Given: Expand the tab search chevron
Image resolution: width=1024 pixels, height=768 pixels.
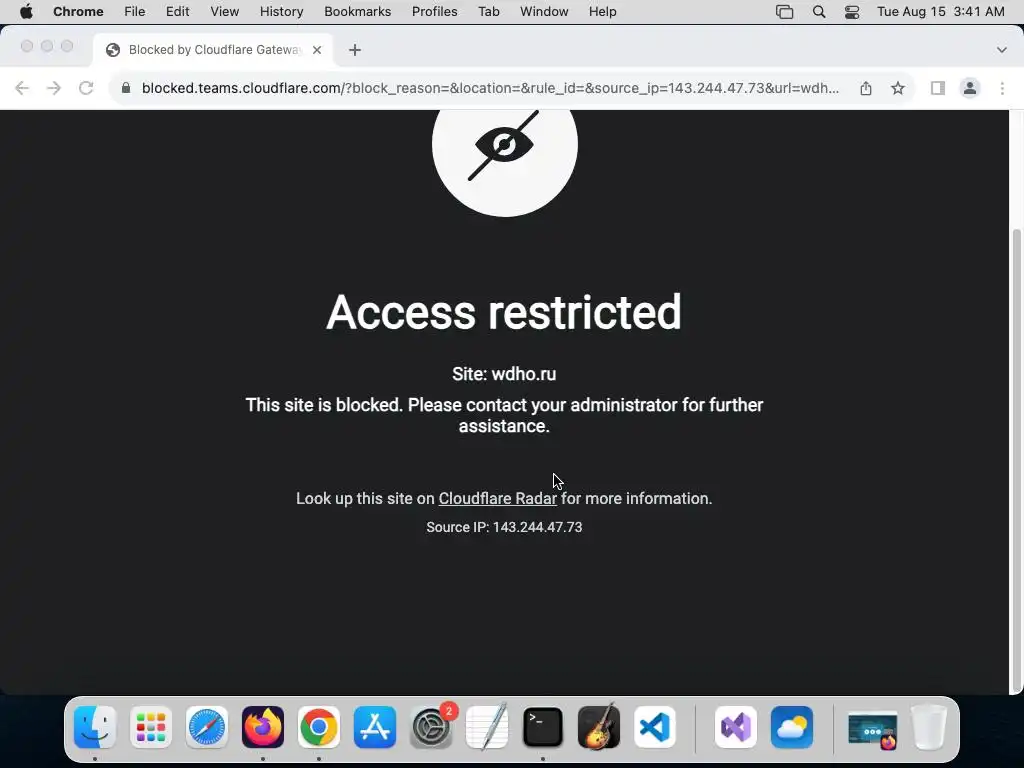Looking at the screenshot, I should tap(1002, 50).
